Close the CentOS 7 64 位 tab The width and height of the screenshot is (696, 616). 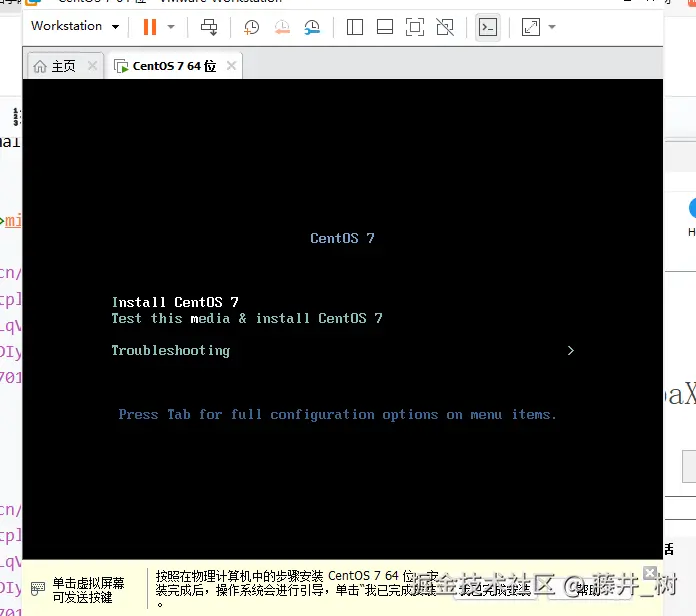(x=231, y=66)
